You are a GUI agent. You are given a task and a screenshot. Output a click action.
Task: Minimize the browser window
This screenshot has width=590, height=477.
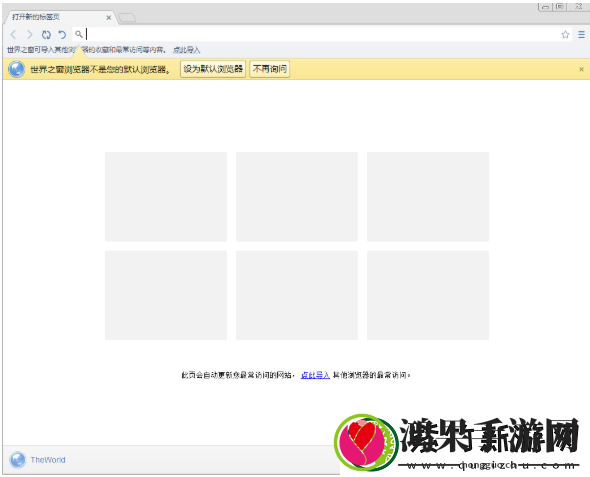545,7
